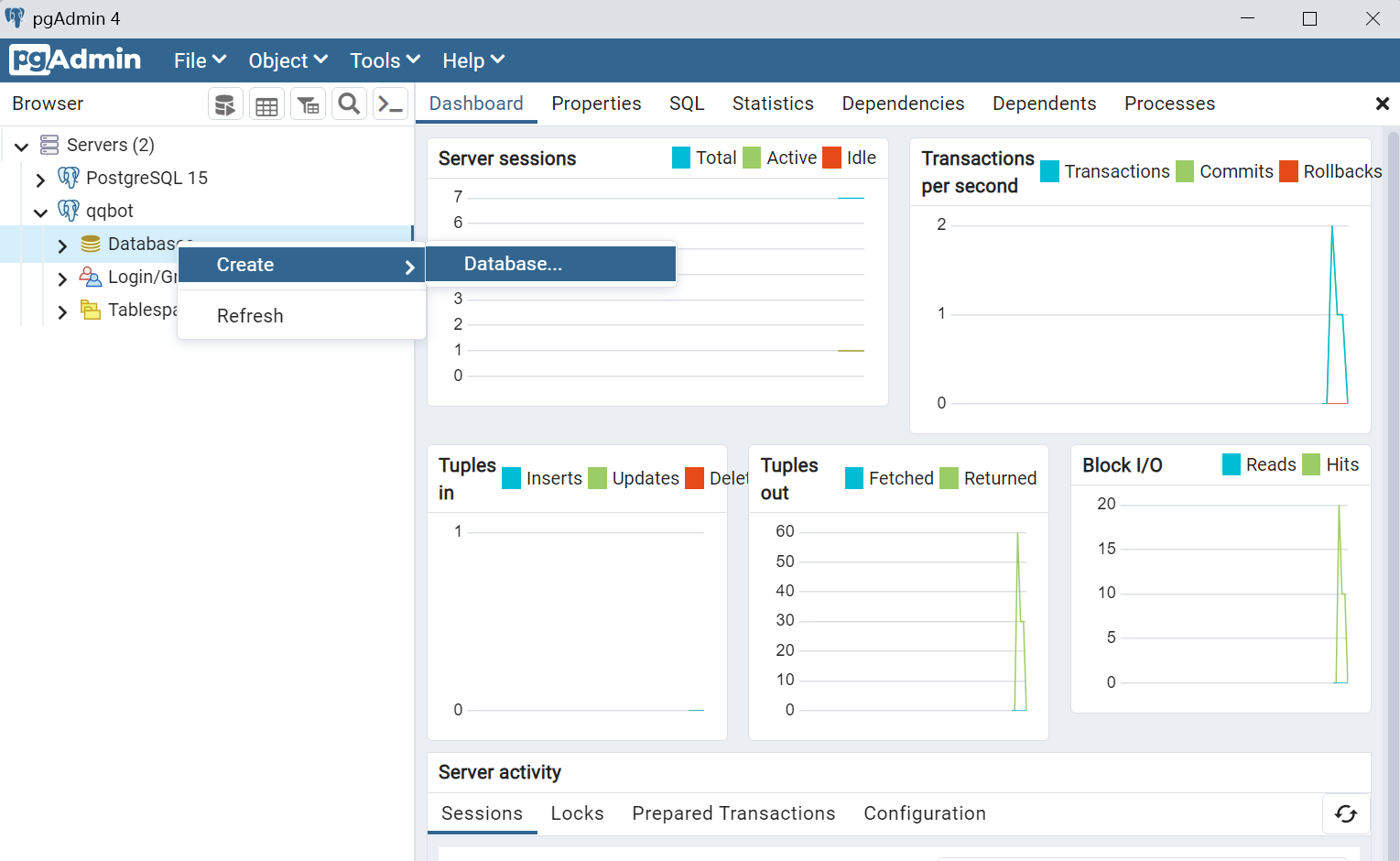Open the Help menu dropdown
Screen dimensions: 1400x861
[x=473, y=60]
